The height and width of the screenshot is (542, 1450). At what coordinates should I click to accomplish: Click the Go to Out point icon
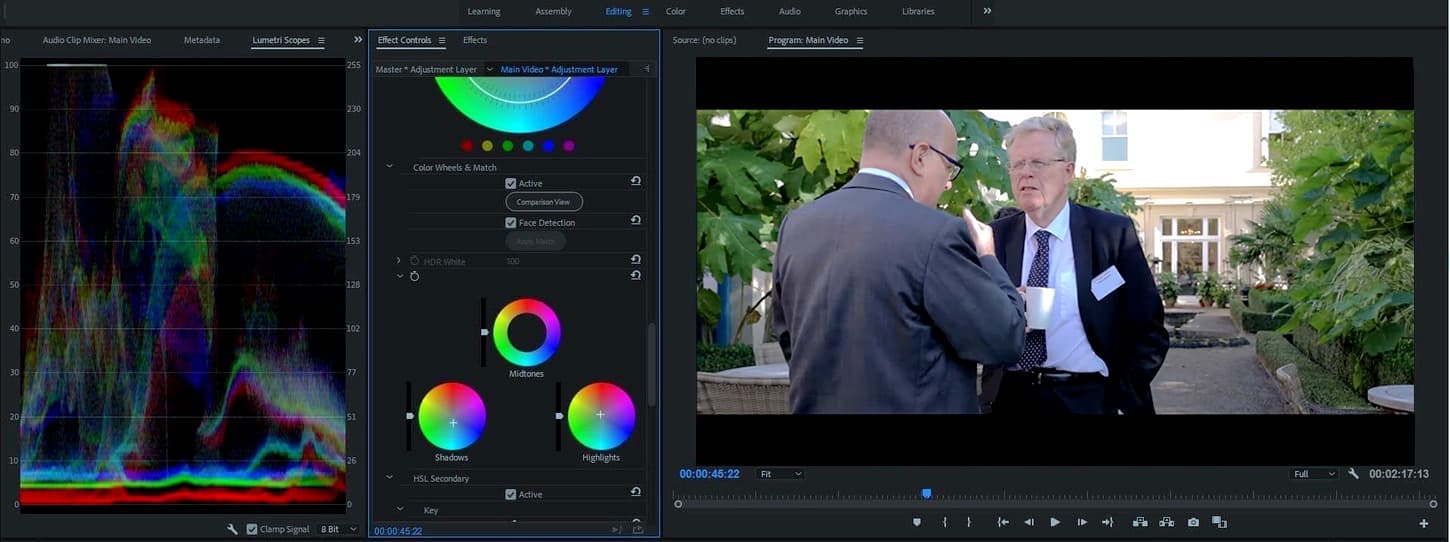(1108, 522)
